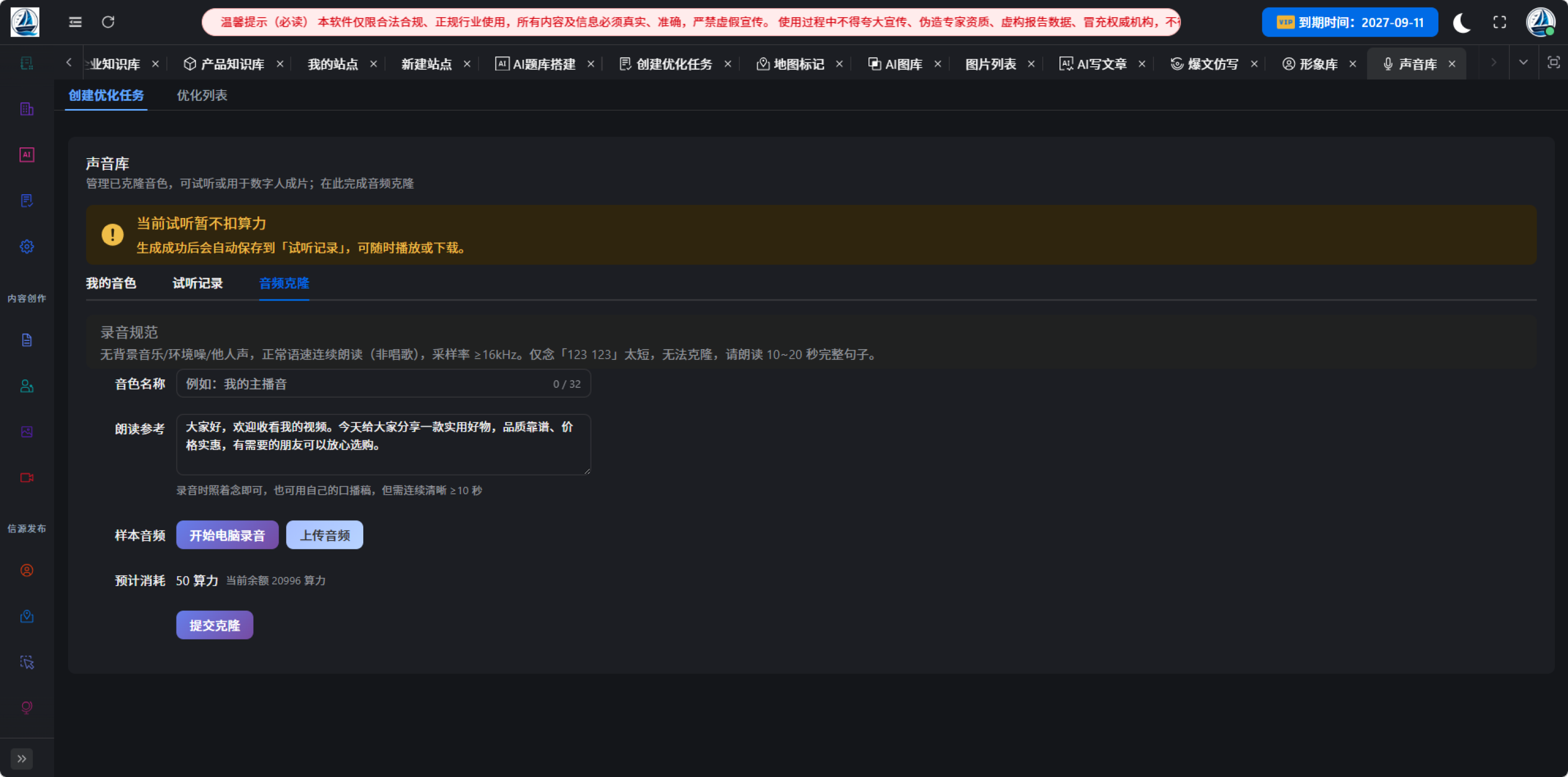Screen dimensions: 1568x777
Task: Open the blue document icon under 内容创作
Action: click(27, 340)
